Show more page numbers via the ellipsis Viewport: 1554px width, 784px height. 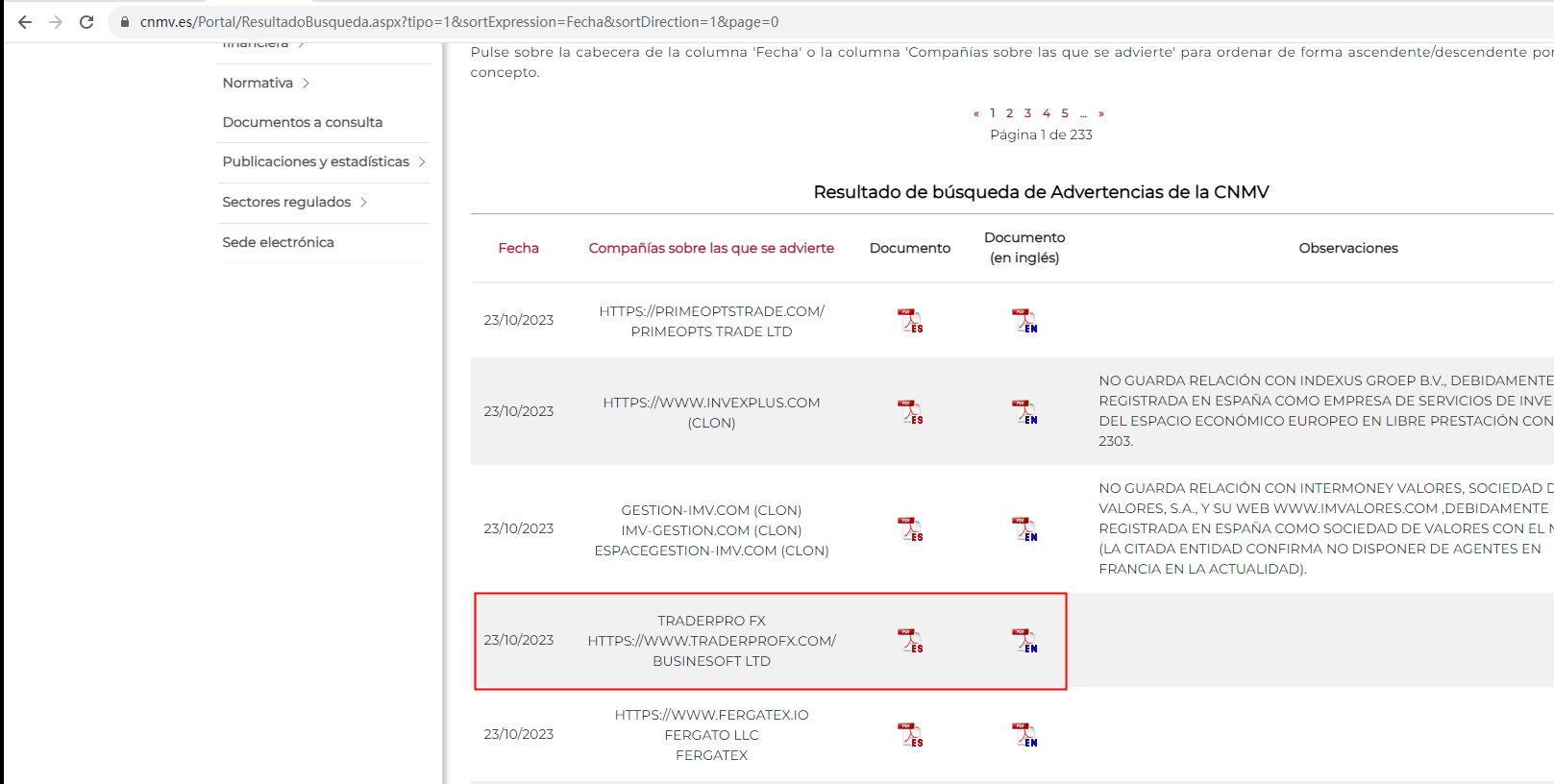1083,113
